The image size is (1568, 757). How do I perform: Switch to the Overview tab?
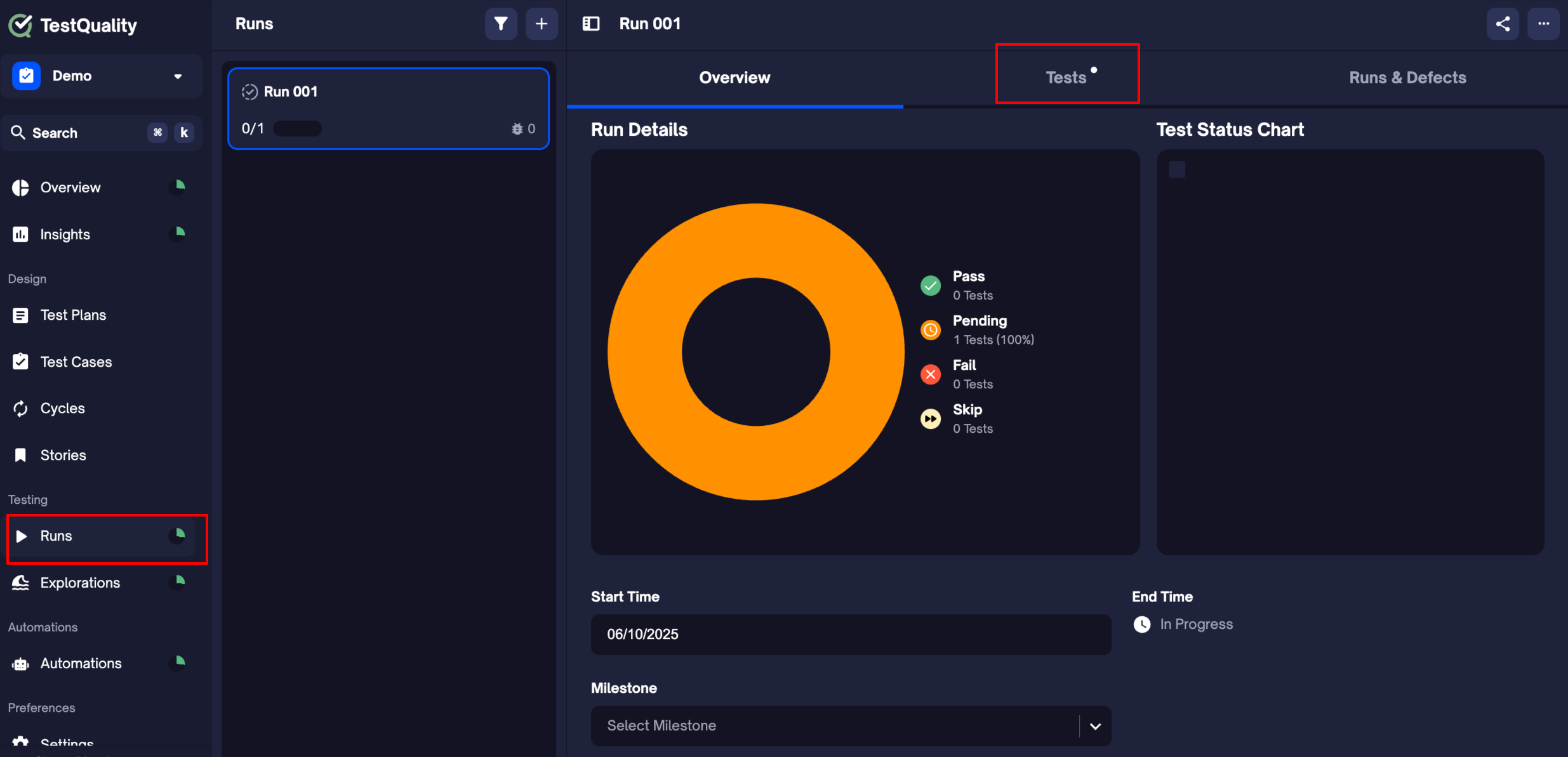(734, 78)
